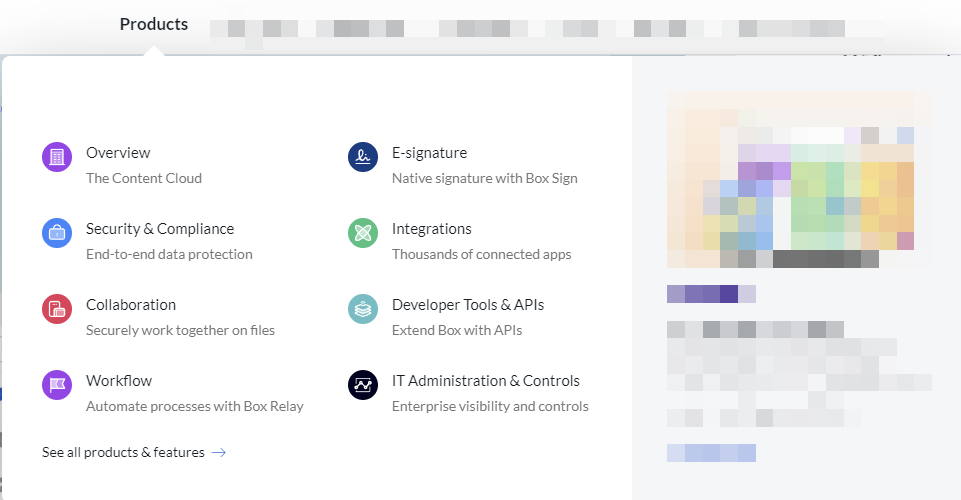Go to the Integrations page
Viewport: 961px width, 500px height.
[x=432, y=229]
